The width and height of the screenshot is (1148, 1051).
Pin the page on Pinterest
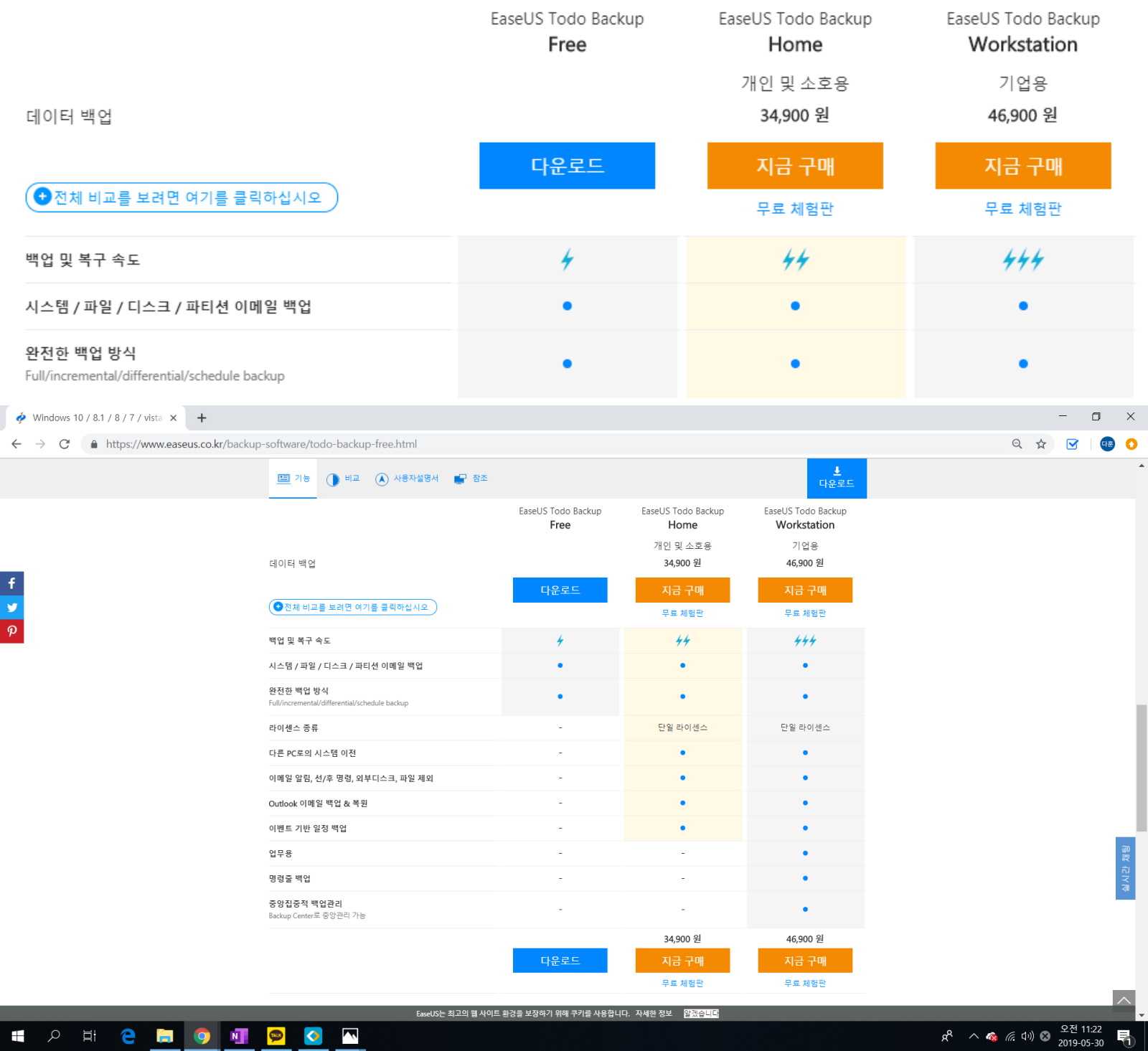coord(11,631)
